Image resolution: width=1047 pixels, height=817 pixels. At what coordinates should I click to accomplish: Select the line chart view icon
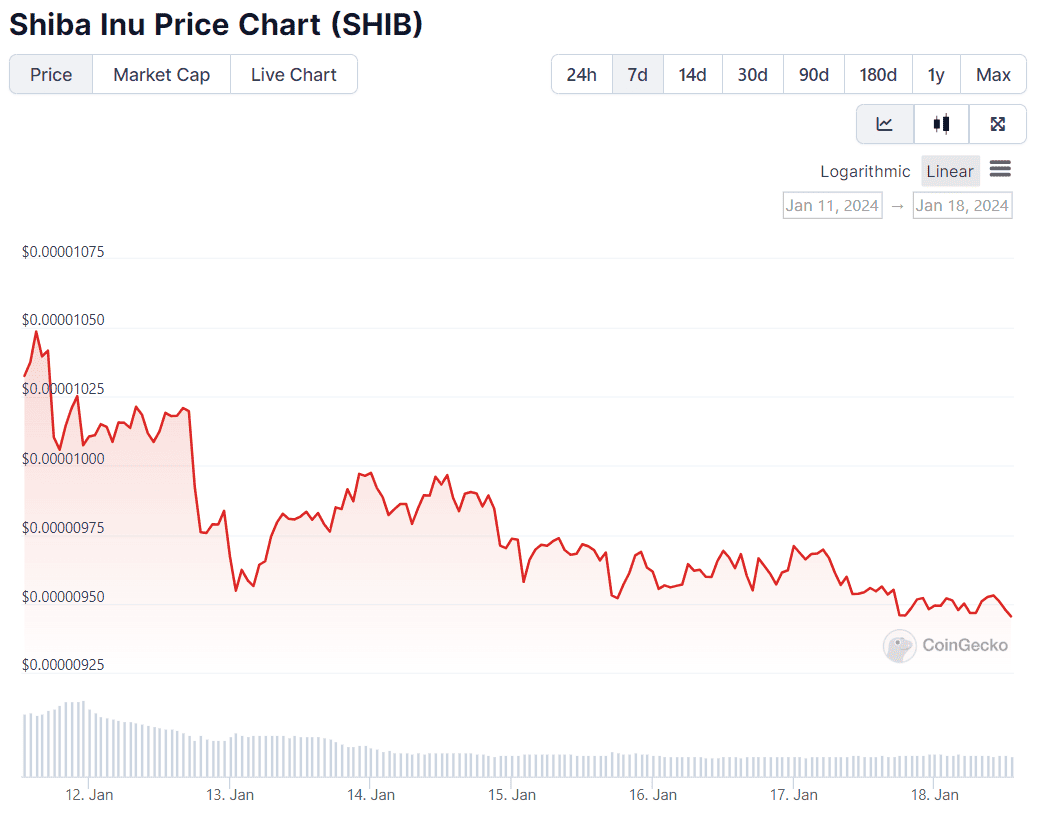(x=884, y=124)
